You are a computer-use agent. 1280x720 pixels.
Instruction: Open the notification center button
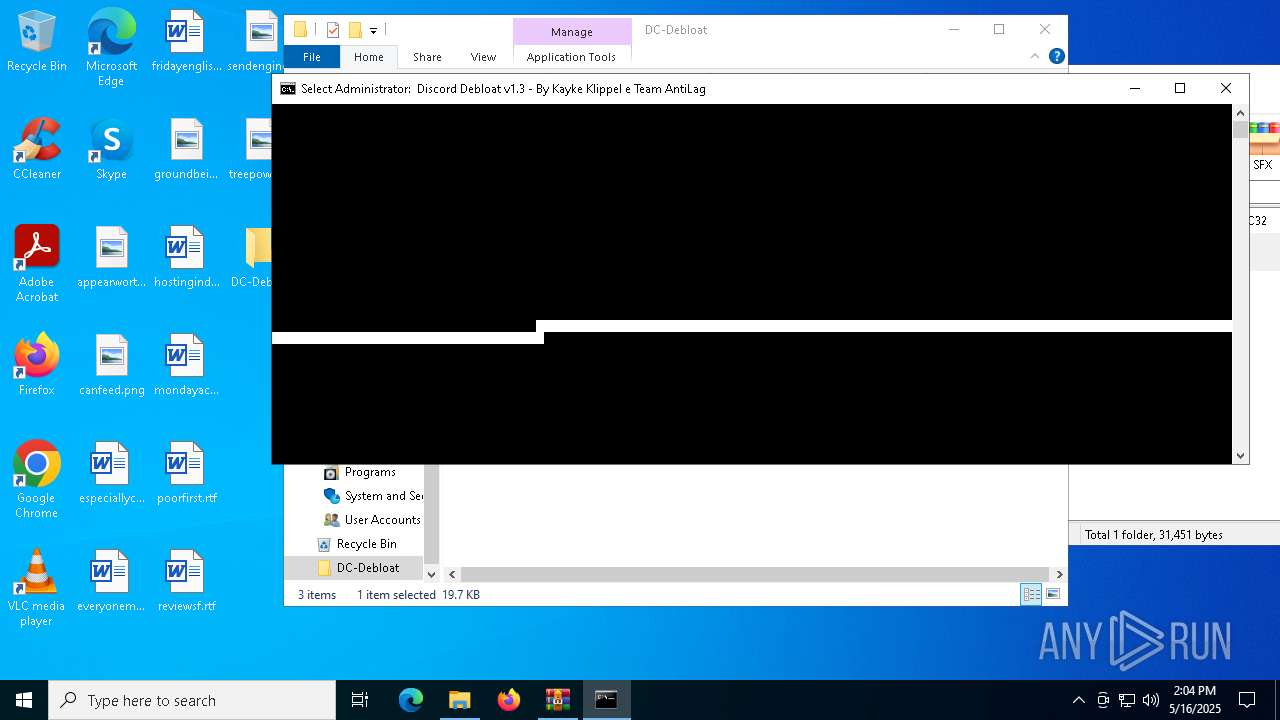click(x=1247, y=700)
